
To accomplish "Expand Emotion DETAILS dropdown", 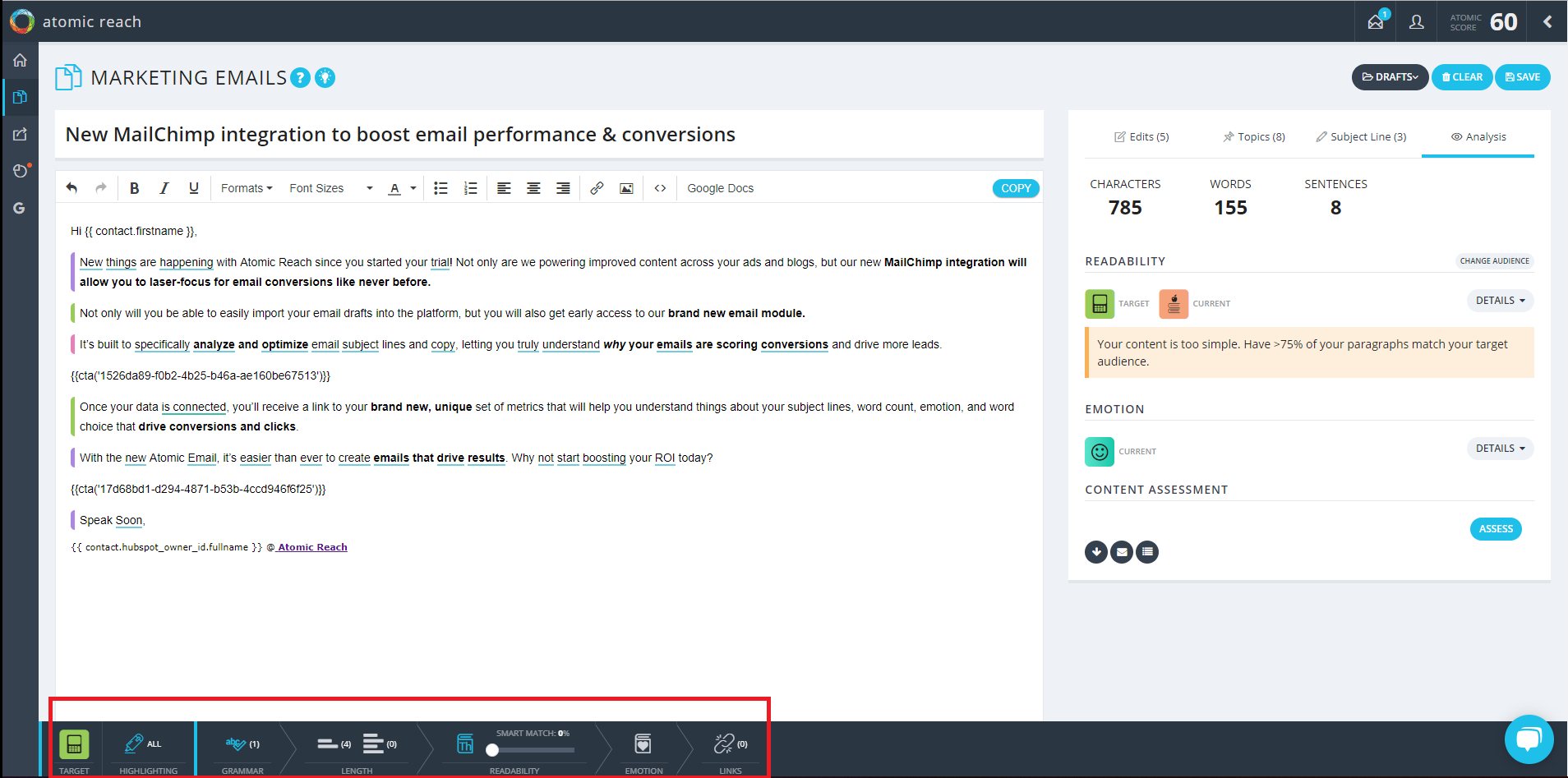I will click(x=1500, y=449).
